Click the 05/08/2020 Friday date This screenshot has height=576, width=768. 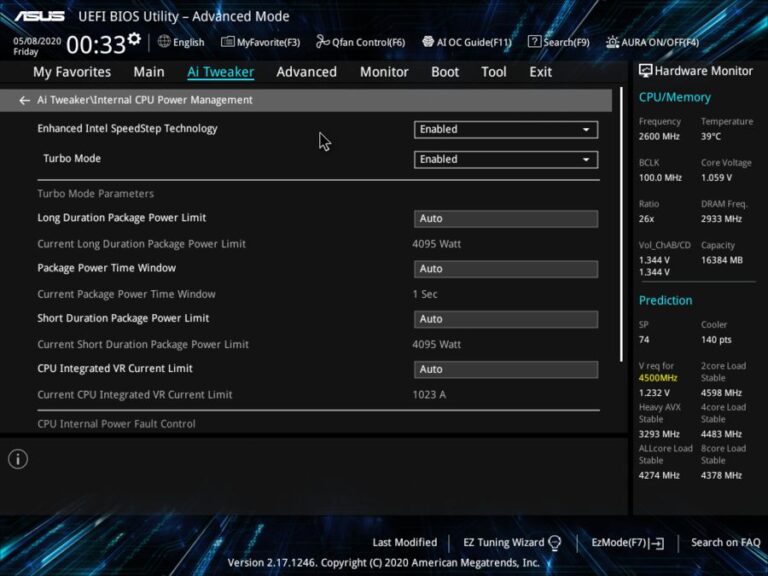click(x=37, y=46)
